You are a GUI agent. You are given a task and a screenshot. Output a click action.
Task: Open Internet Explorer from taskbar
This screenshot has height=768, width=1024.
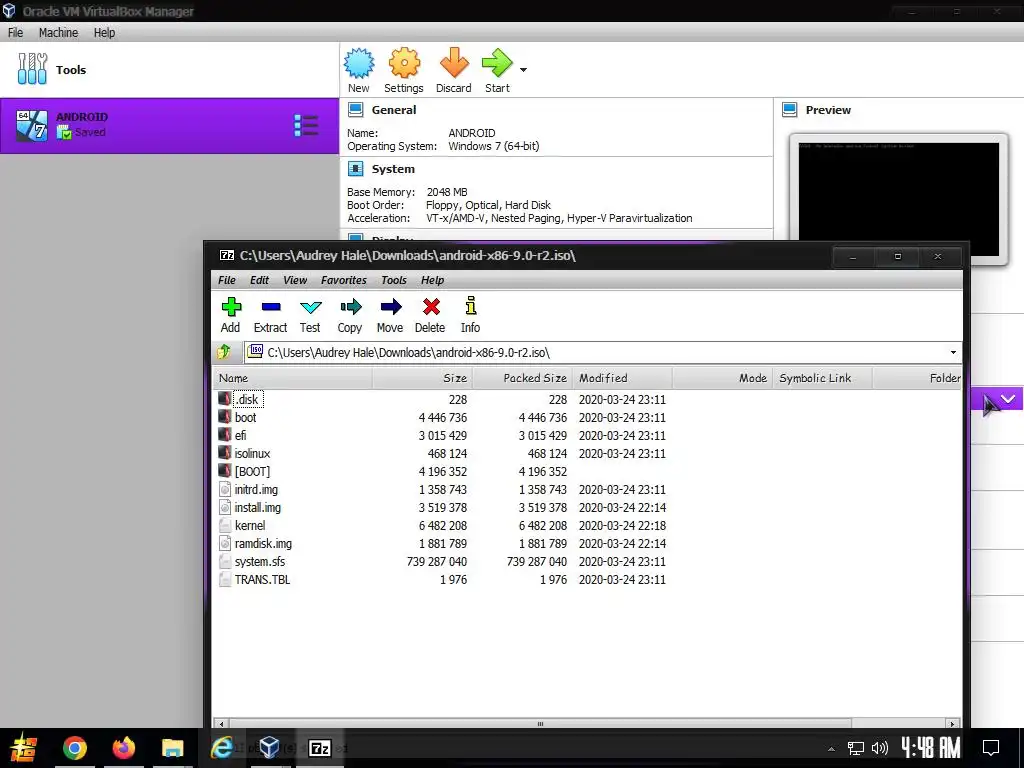pos(221,748)
